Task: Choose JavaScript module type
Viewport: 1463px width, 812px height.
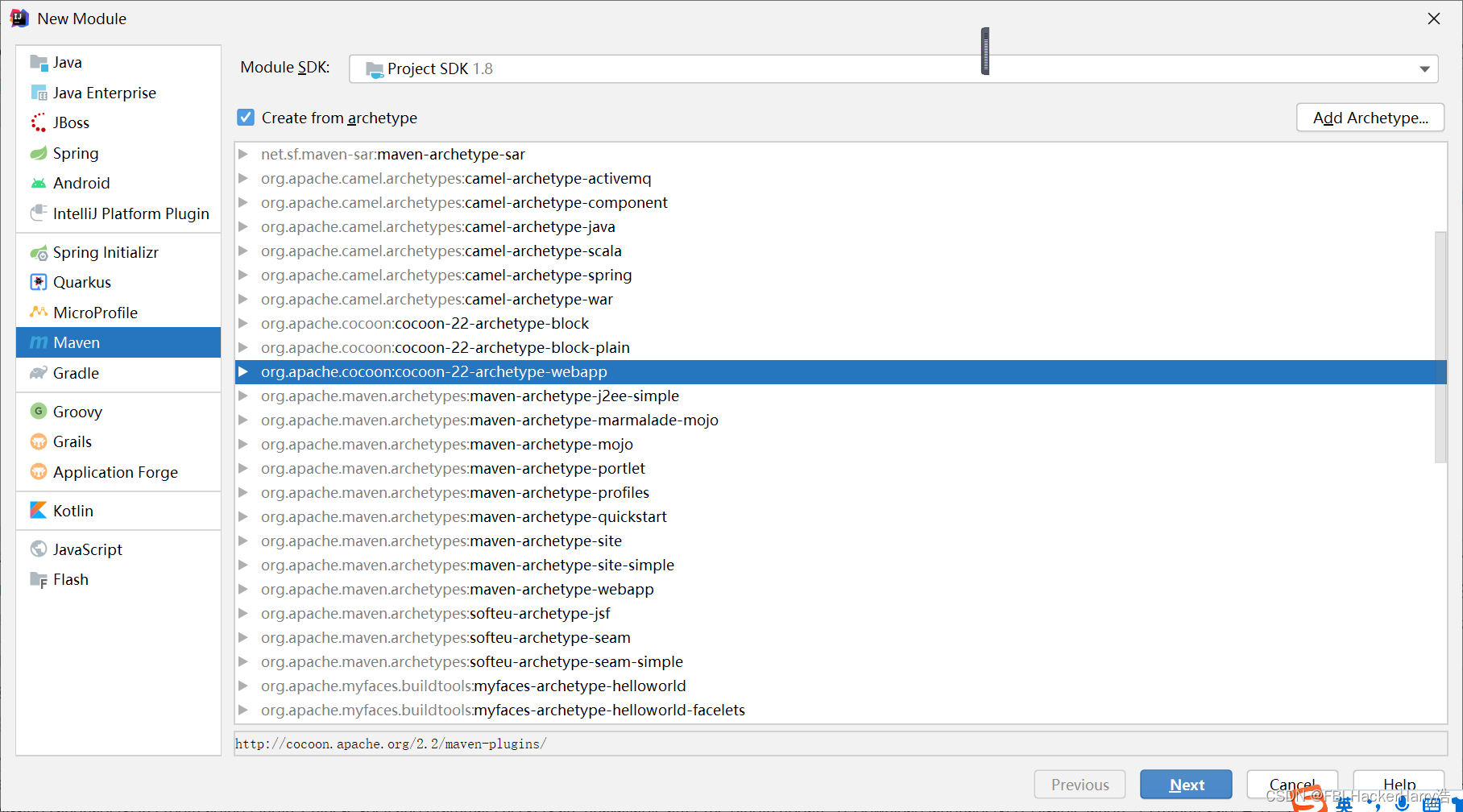Action: coord(118,549)
